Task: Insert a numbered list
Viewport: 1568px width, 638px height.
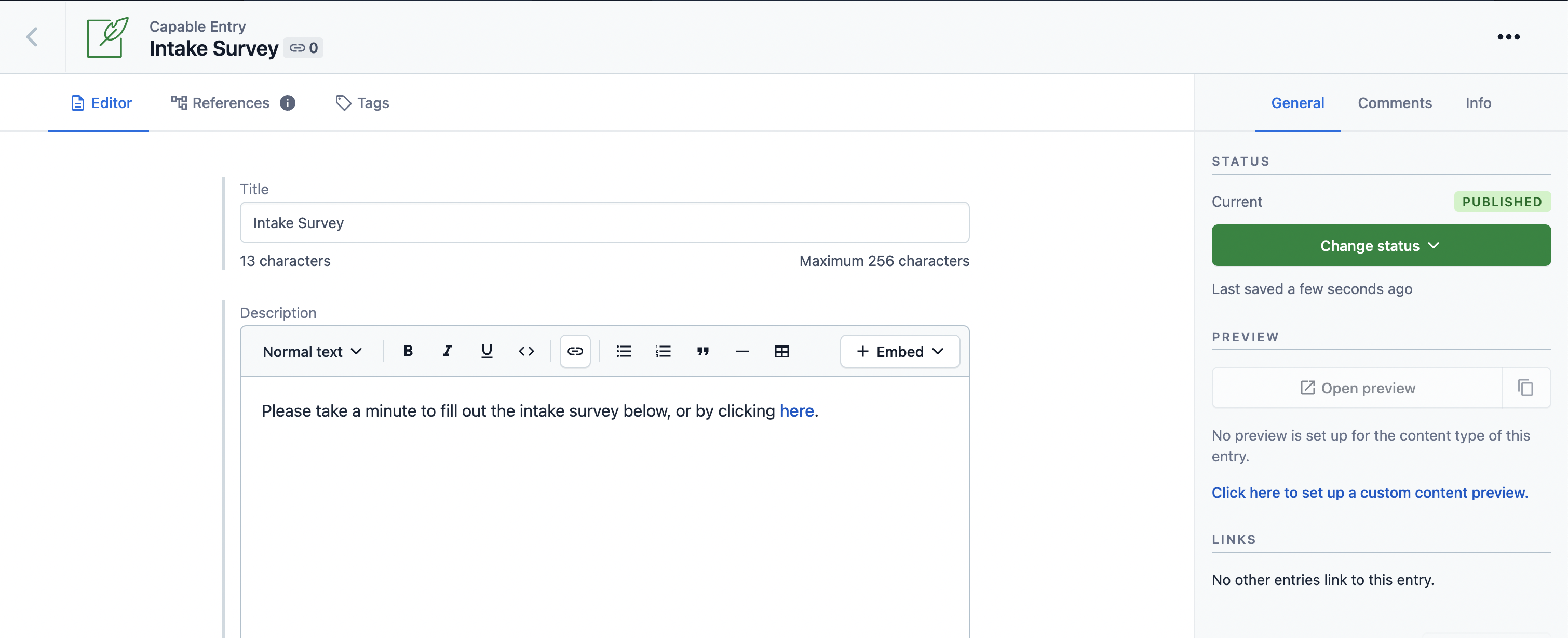Action: (663, 351)
